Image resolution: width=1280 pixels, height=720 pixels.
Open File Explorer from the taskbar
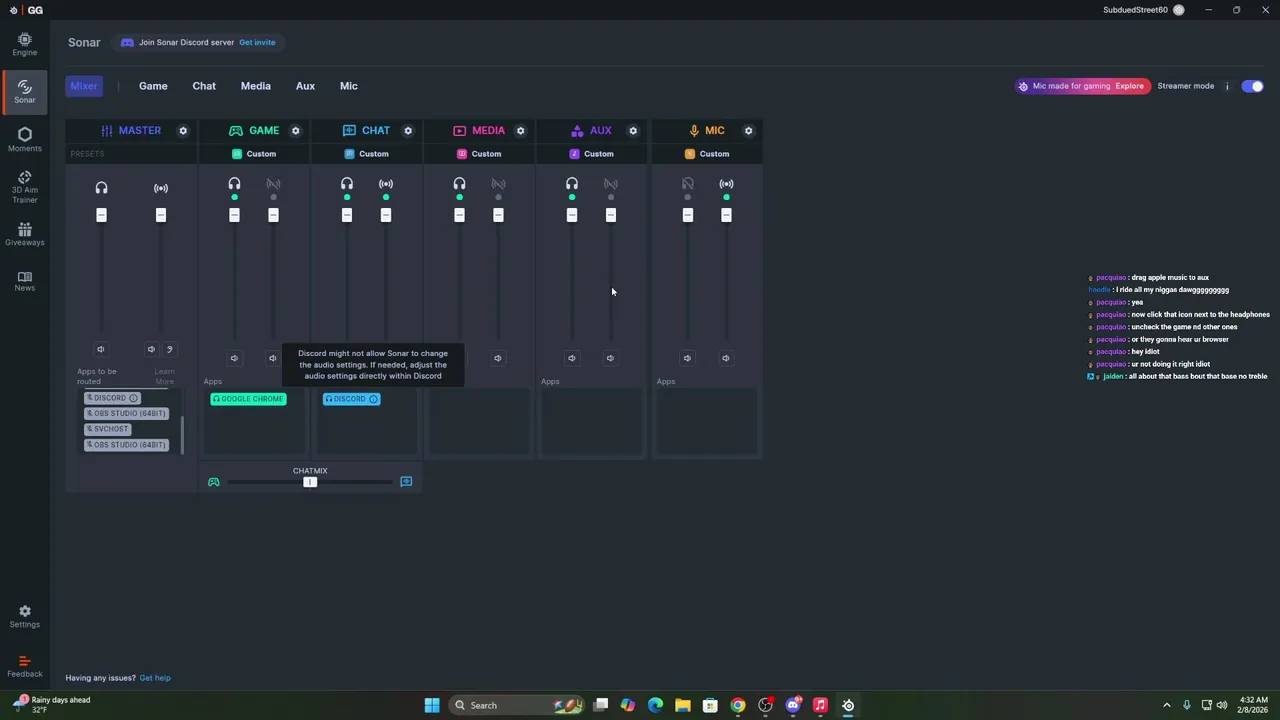click(683, 705)
